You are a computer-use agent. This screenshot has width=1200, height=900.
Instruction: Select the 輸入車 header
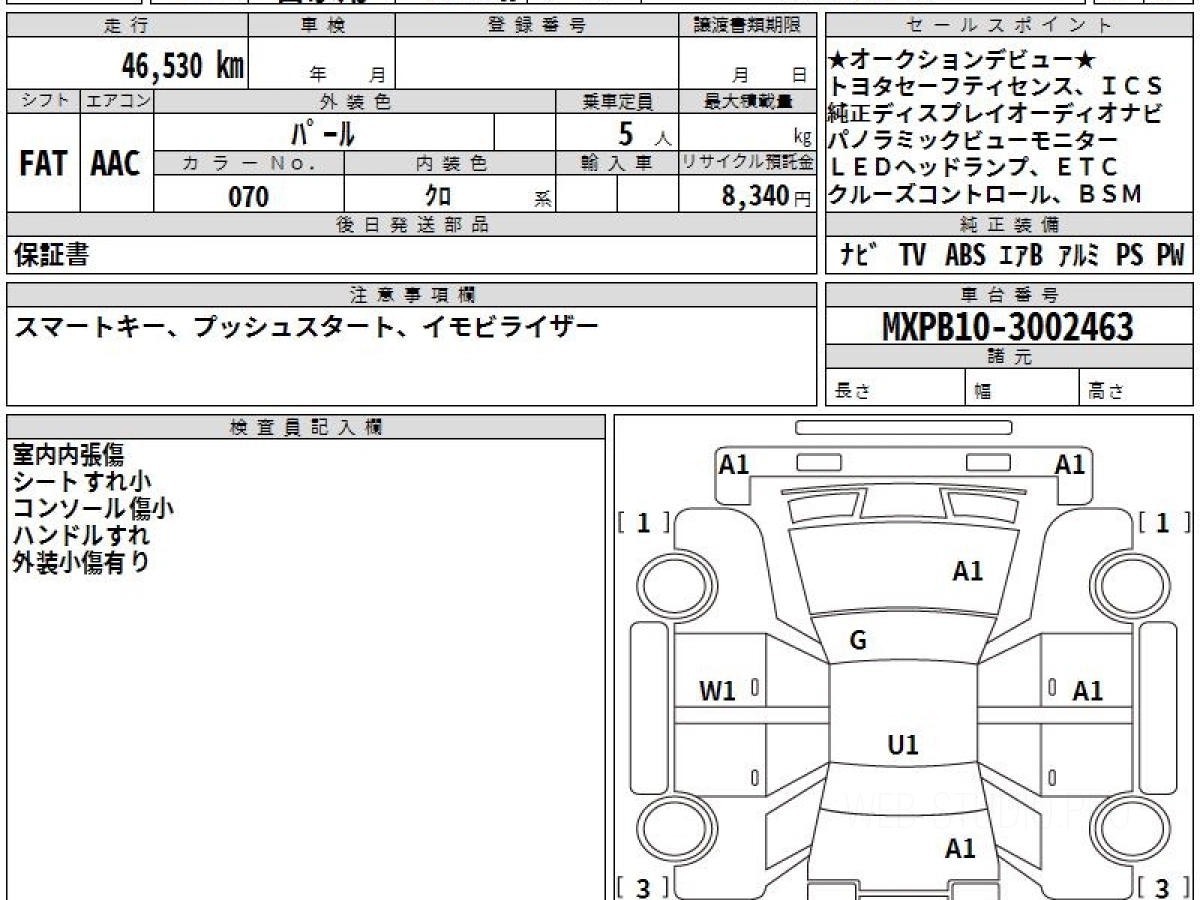pos(617,163)
